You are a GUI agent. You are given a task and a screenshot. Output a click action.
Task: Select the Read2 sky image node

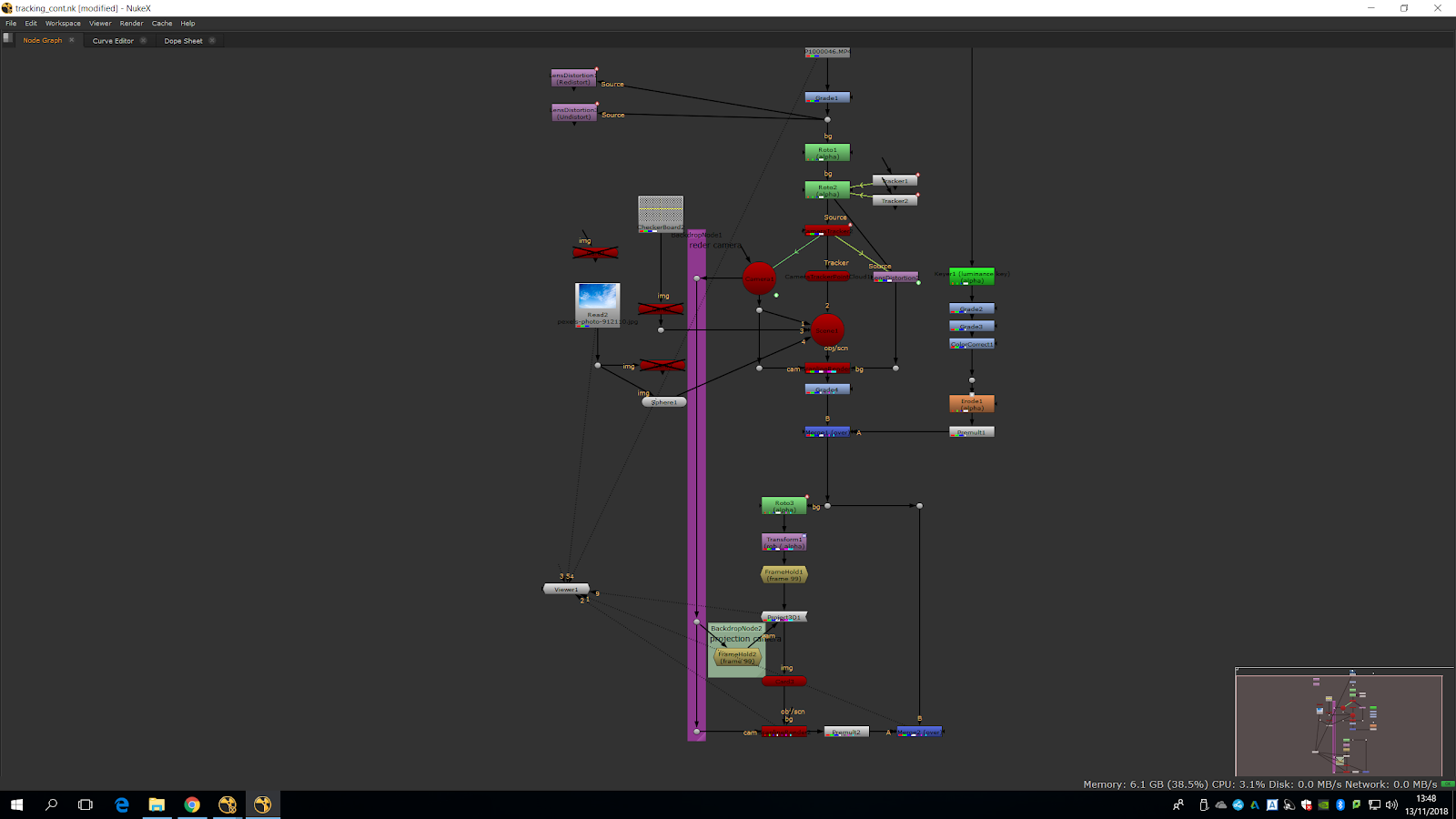click(x=598, y=300)
